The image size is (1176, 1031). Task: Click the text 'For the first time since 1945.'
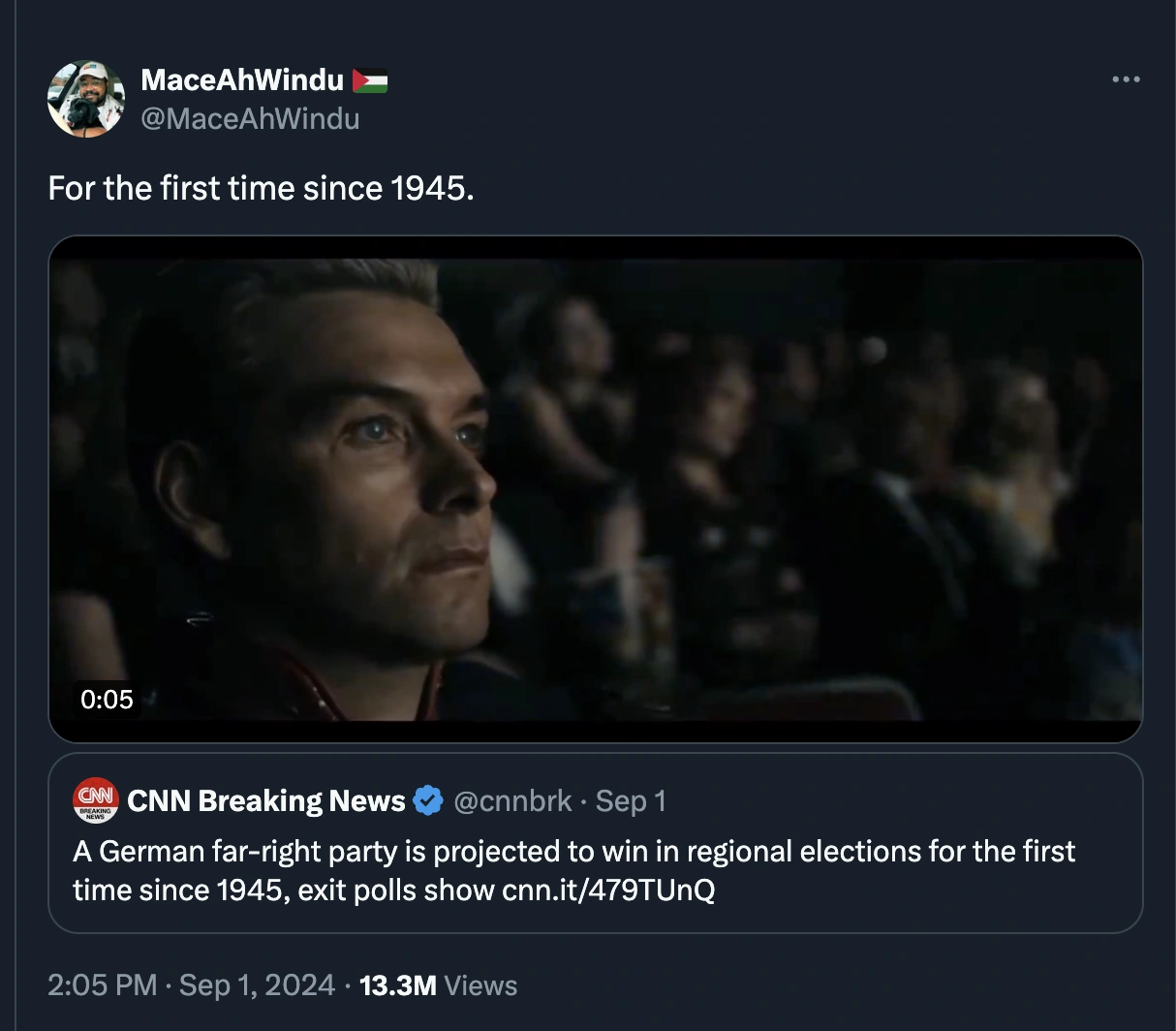tap(262, 188)
